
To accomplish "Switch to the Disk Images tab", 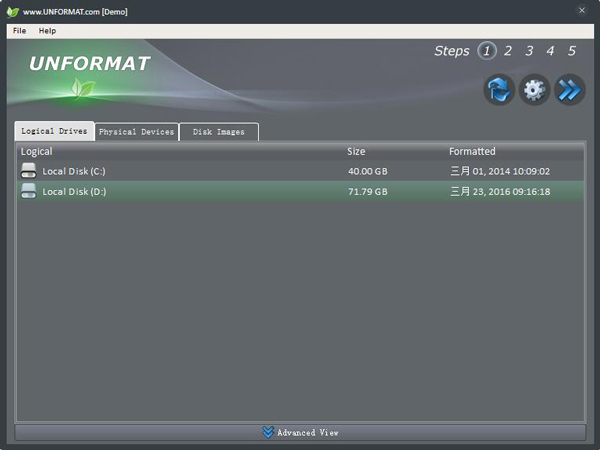I will (219, 132).
